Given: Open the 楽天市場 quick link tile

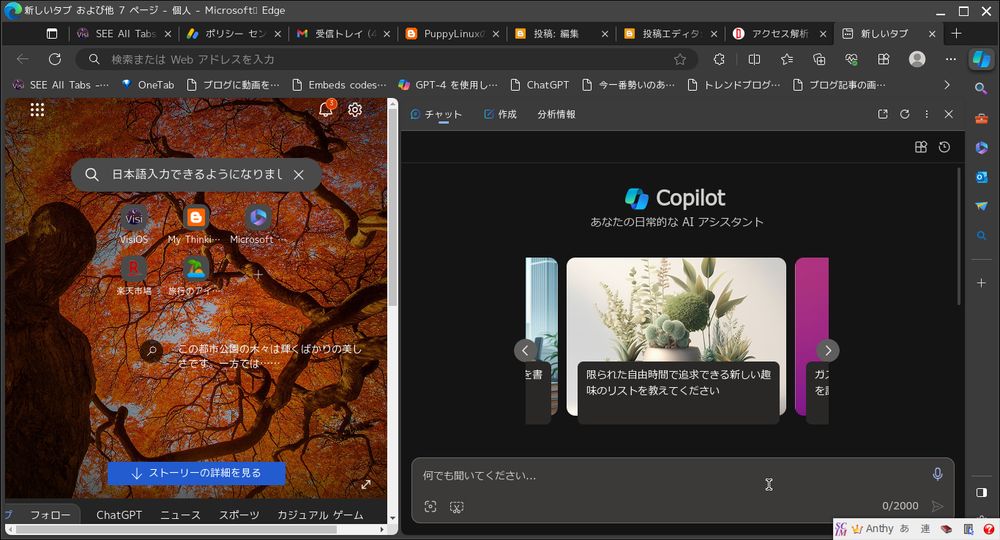Looking at the screenshot, I should pos(134,276).
